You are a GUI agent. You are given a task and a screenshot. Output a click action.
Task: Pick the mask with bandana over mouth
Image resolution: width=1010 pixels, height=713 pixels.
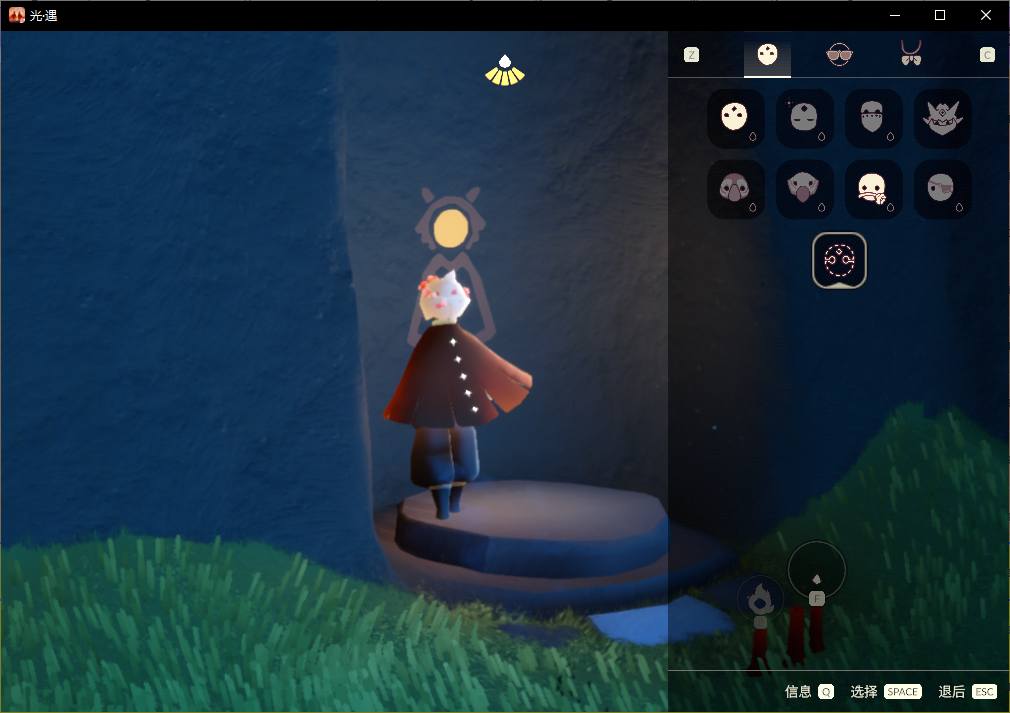[x=873, y=119]
